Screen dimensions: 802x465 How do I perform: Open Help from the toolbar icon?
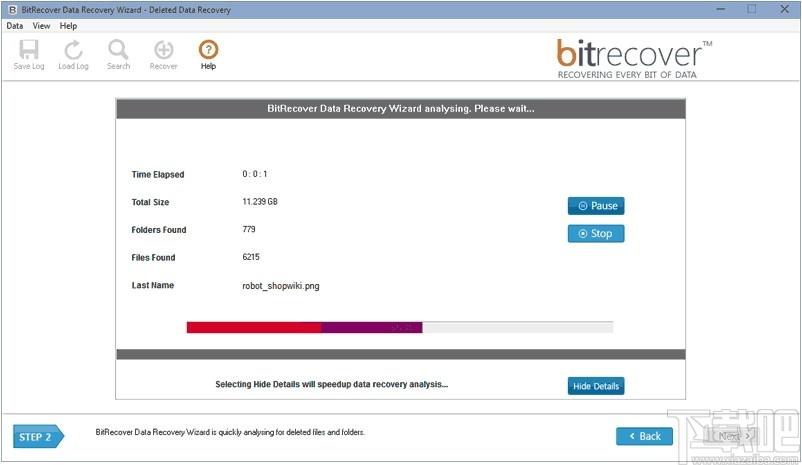click(208, 54)
